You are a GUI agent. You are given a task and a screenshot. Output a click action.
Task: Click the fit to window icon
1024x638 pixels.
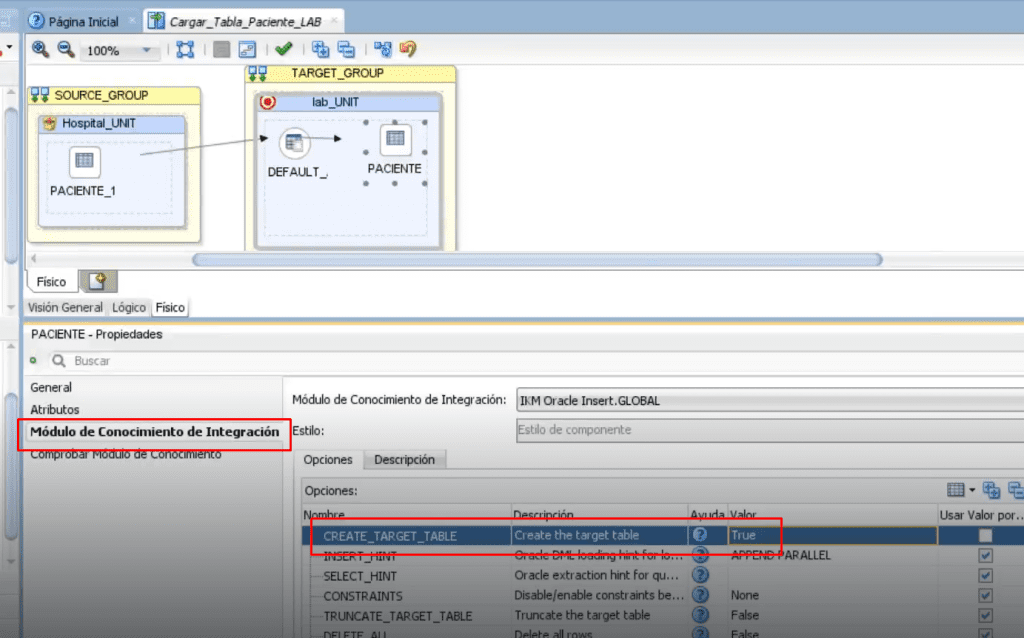pos(185,50)
